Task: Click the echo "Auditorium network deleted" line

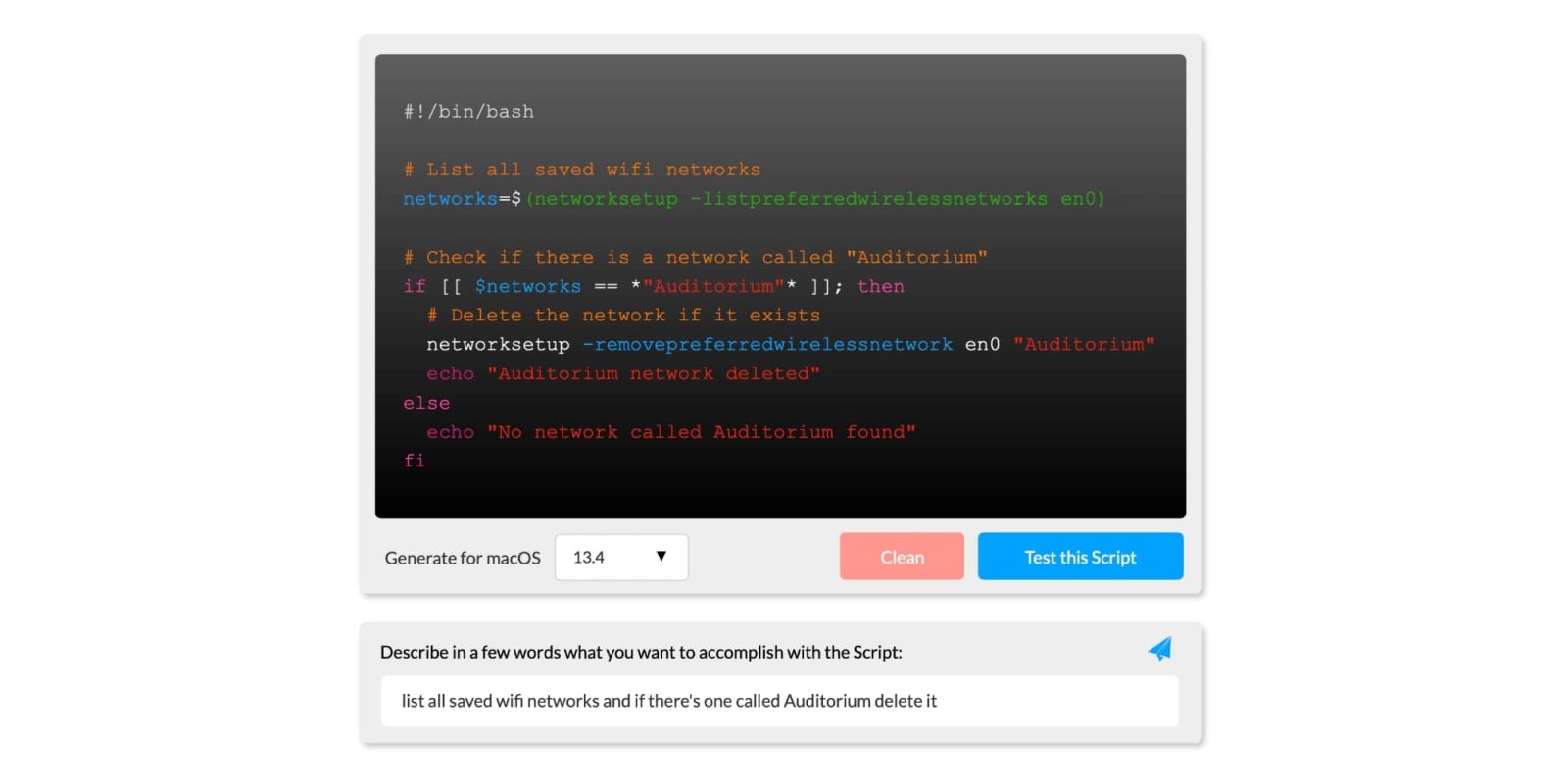Action: point(622,373)
